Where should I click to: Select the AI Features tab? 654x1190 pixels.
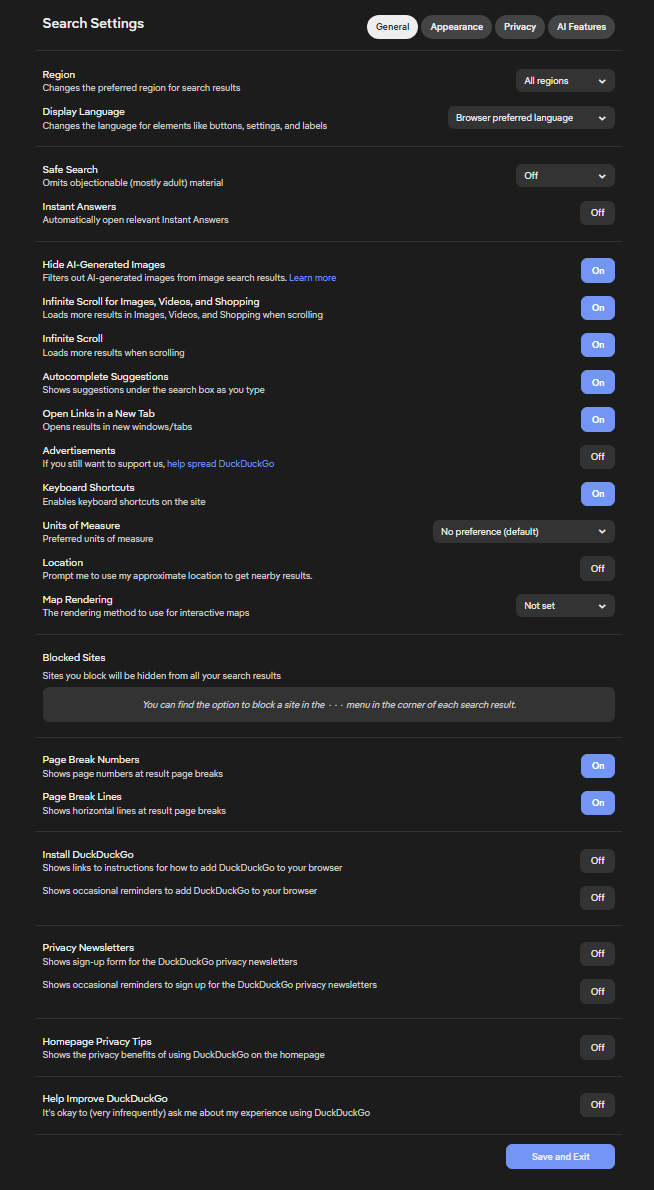click(581, 27)
